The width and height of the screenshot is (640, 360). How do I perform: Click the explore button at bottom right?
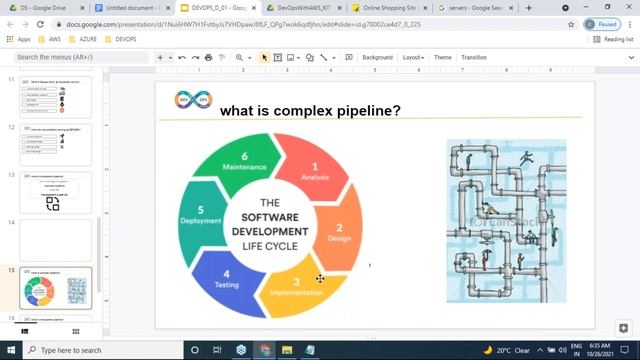(x=623, y=328)
